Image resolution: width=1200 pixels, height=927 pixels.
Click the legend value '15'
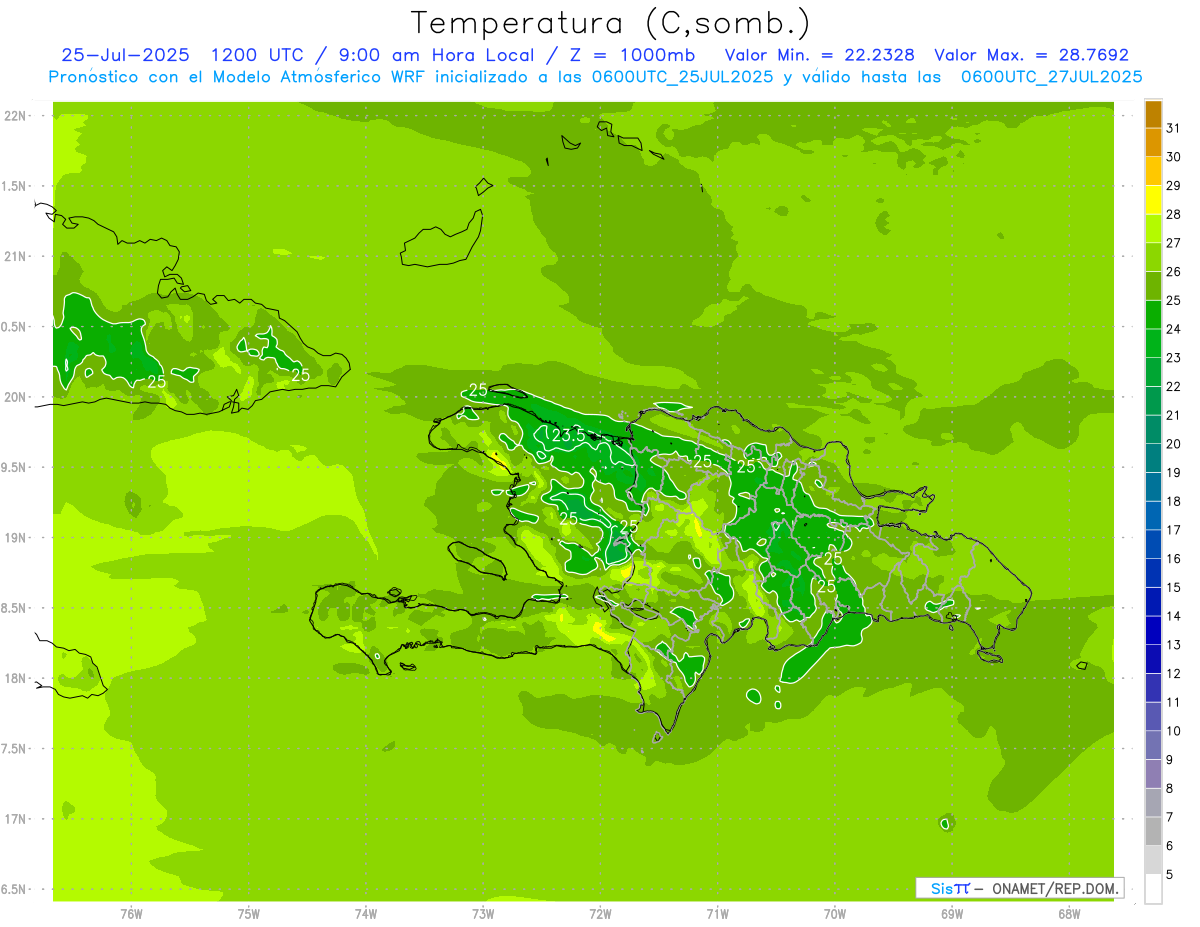(1174, 588)
